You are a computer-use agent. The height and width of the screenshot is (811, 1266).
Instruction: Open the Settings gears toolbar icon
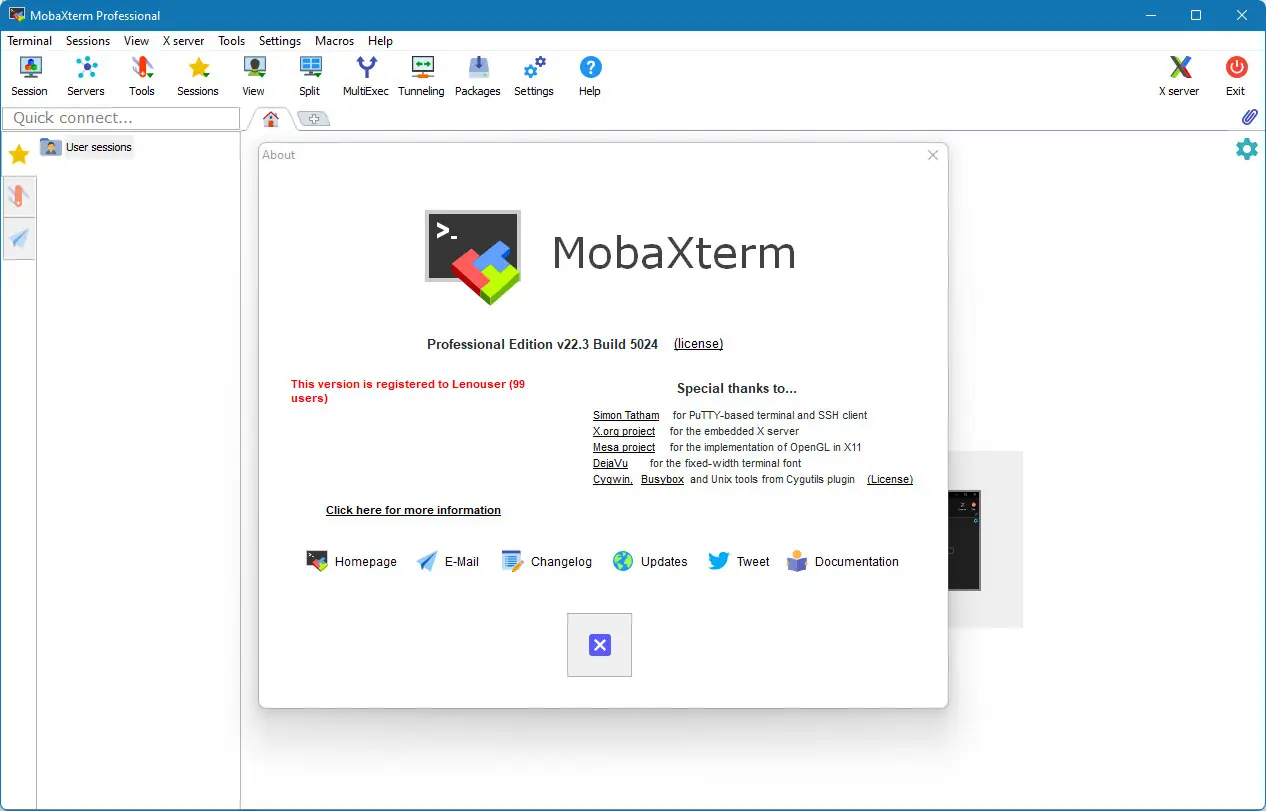click(x=534, y=76)
